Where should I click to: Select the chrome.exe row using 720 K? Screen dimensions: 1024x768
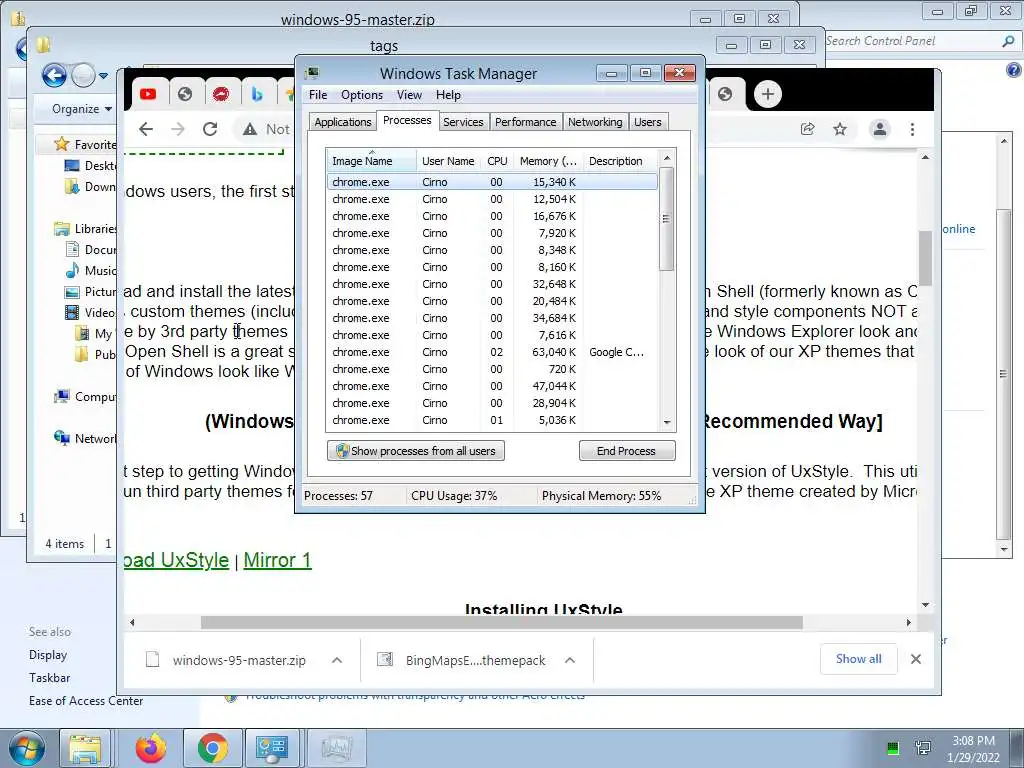point(492,369)
